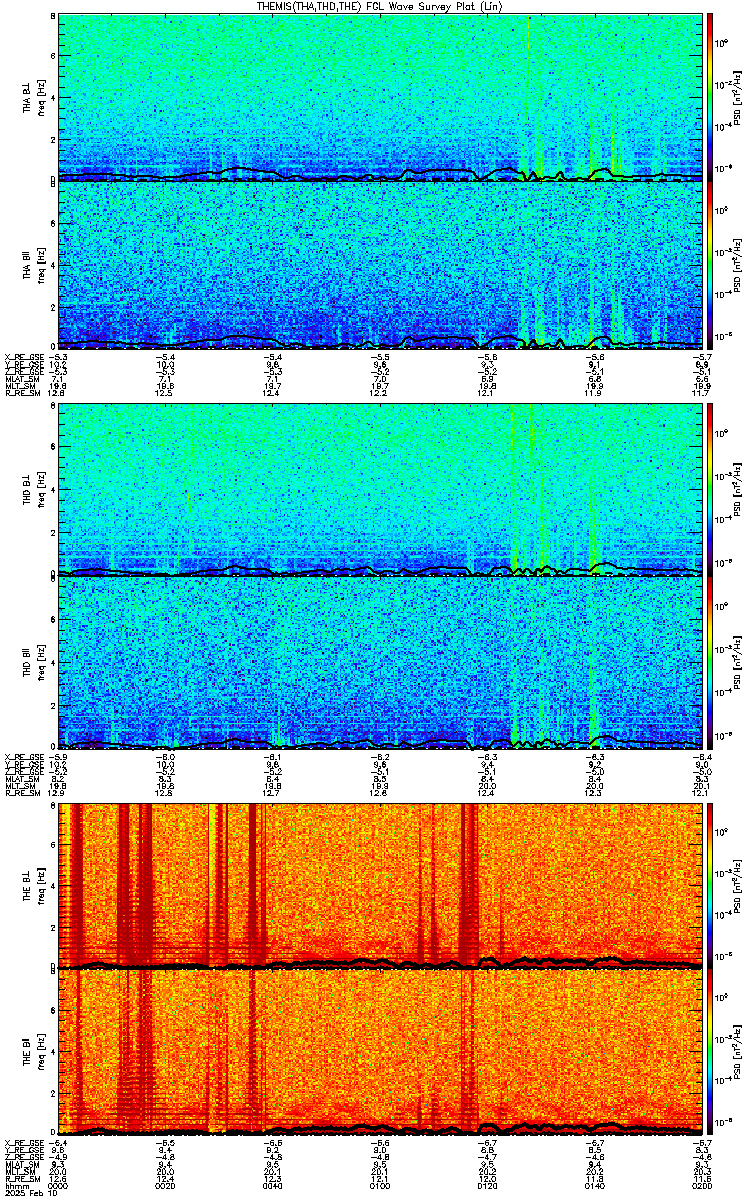This screenshot has height=1200, width=750.
Task: Click the THA B-perpendicular PSD color bar
Action: click(710, 97)
